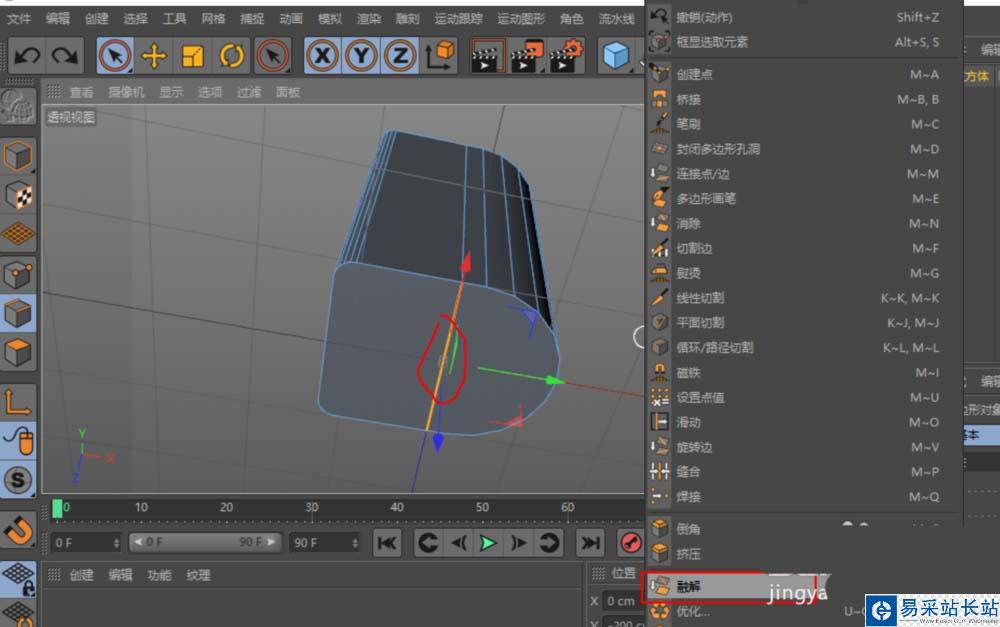Click 滑动 slide menu entry
This screenshot has width=1000, height=627.
[x=802, y=422]
